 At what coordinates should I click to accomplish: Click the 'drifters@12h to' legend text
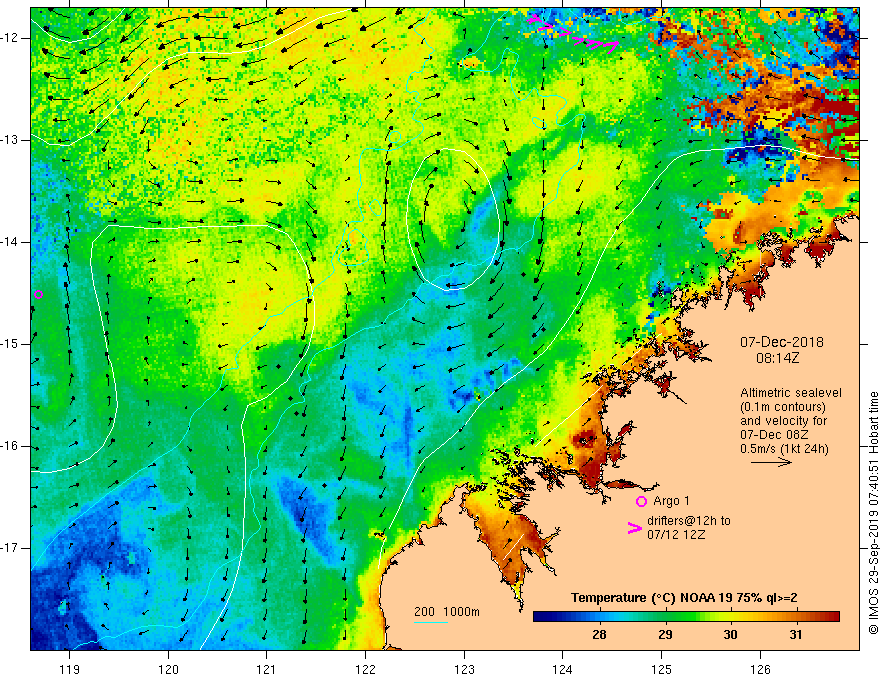[689, 521]
